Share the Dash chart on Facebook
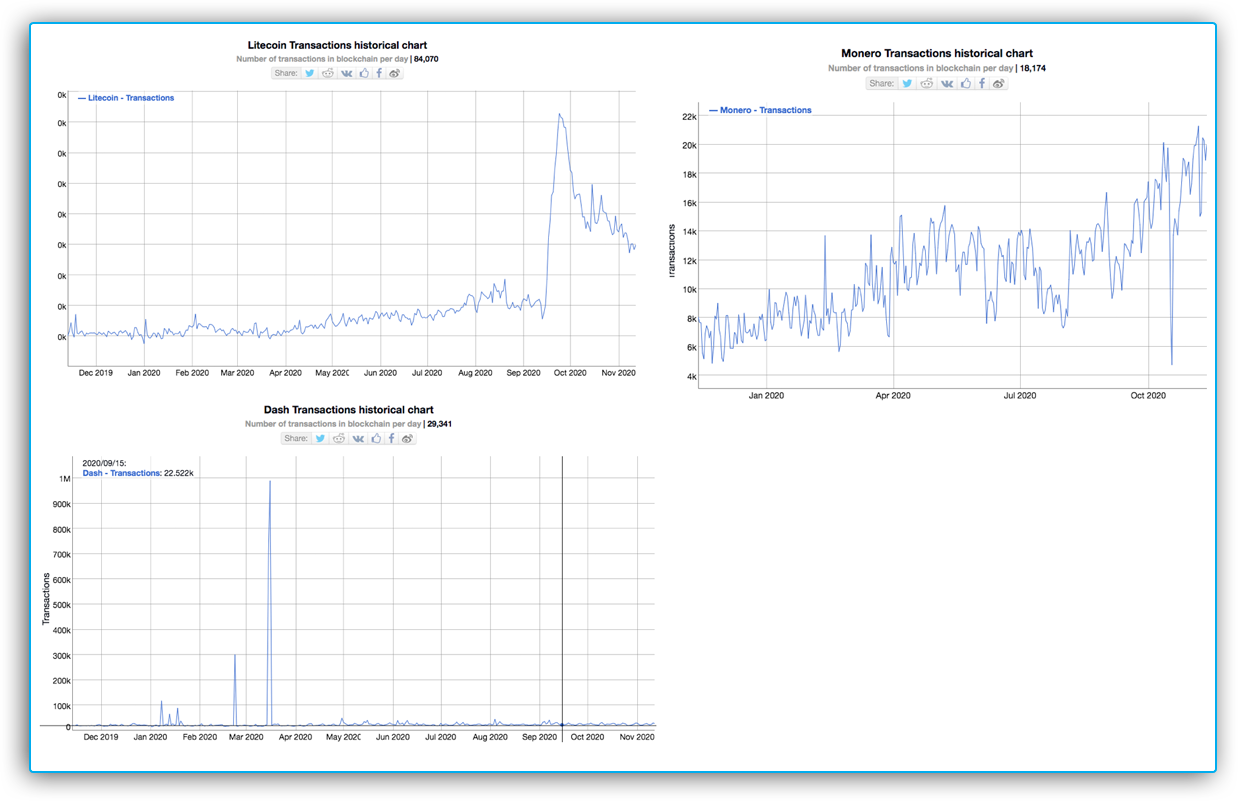The width and height of the screenshot is (1238, 801). tap(391, 438)
